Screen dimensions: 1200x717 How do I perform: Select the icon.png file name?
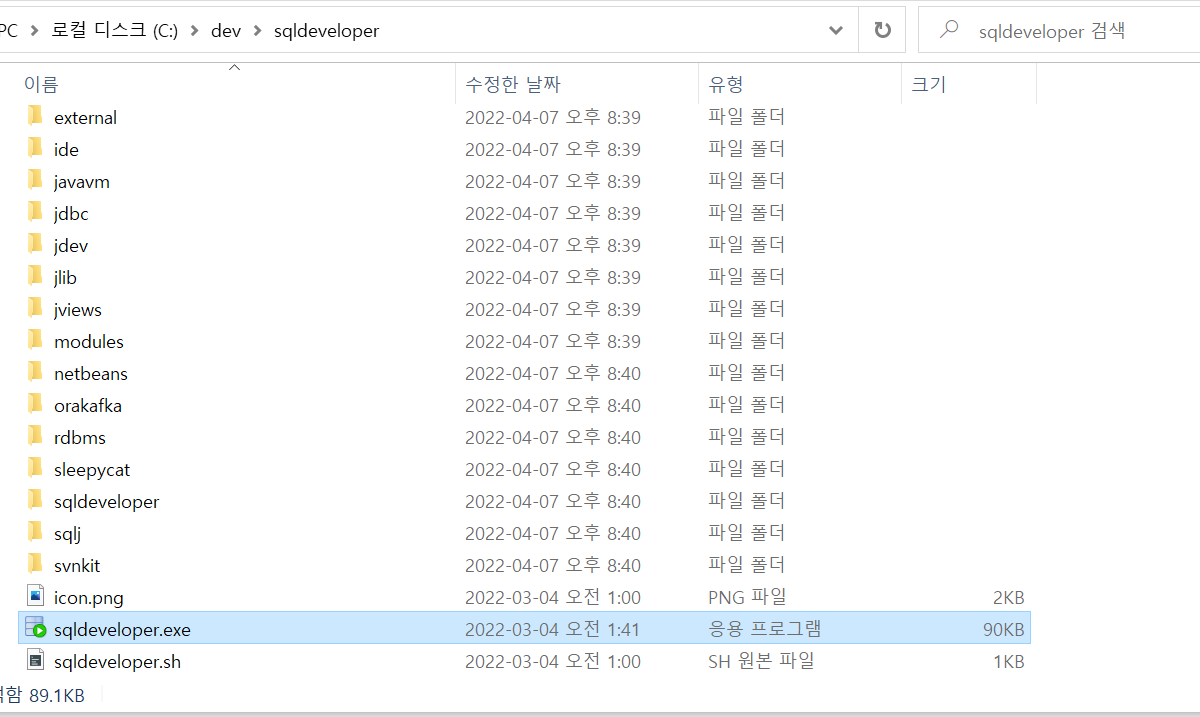89,597
